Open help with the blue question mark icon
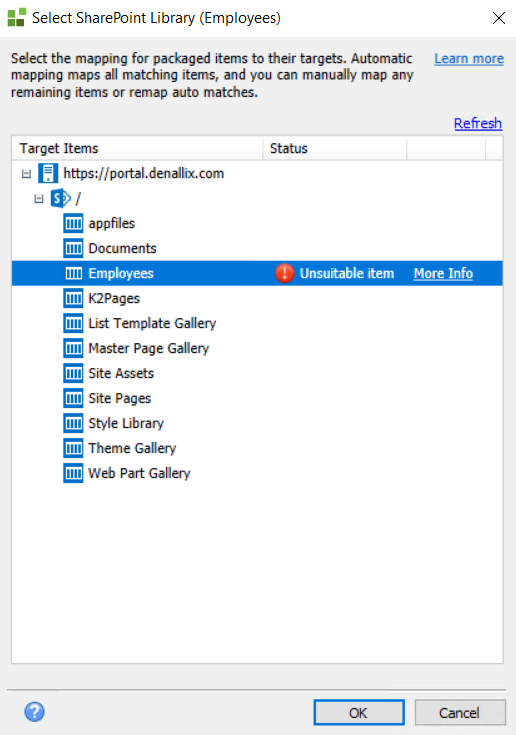This screenshot has width=516, height=735. coord(34,712)
